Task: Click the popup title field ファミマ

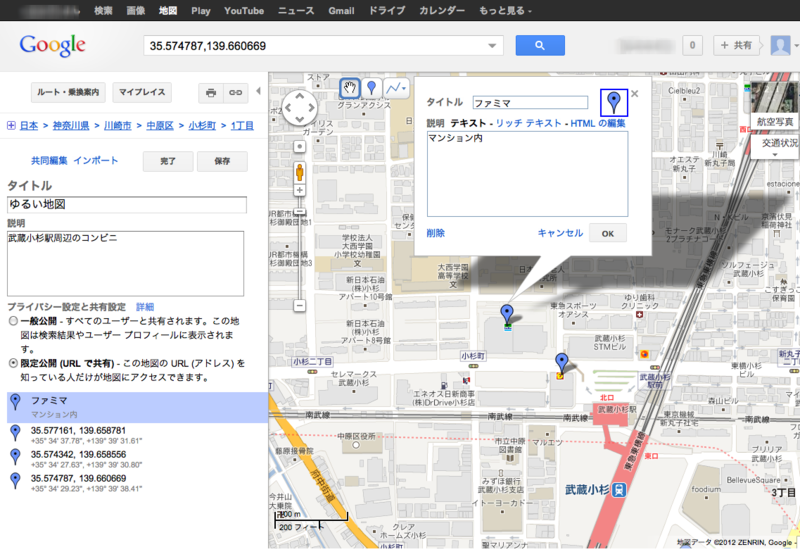Action: 530,103
